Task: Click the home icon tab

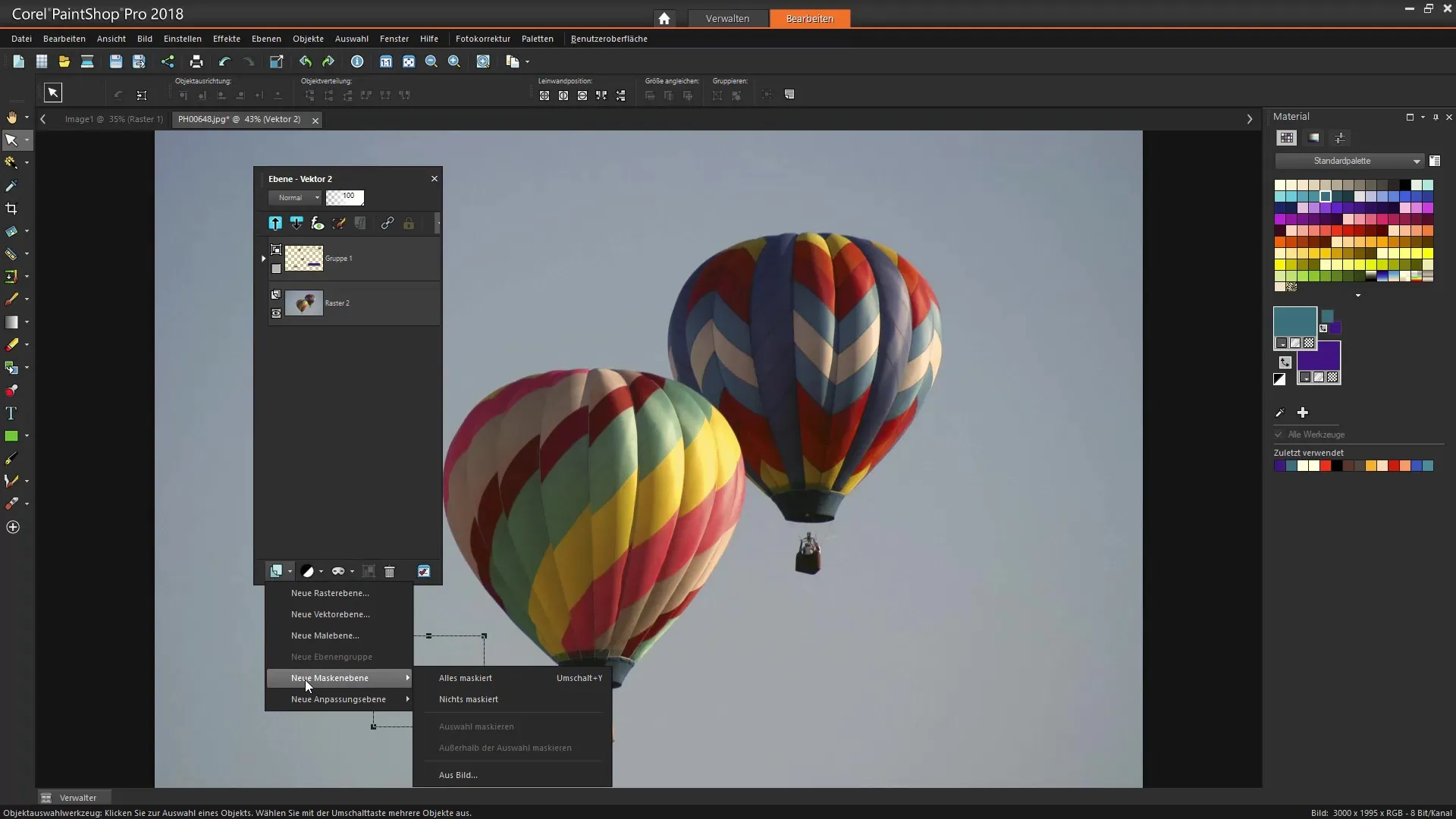Action: click(x=664, y=18)
